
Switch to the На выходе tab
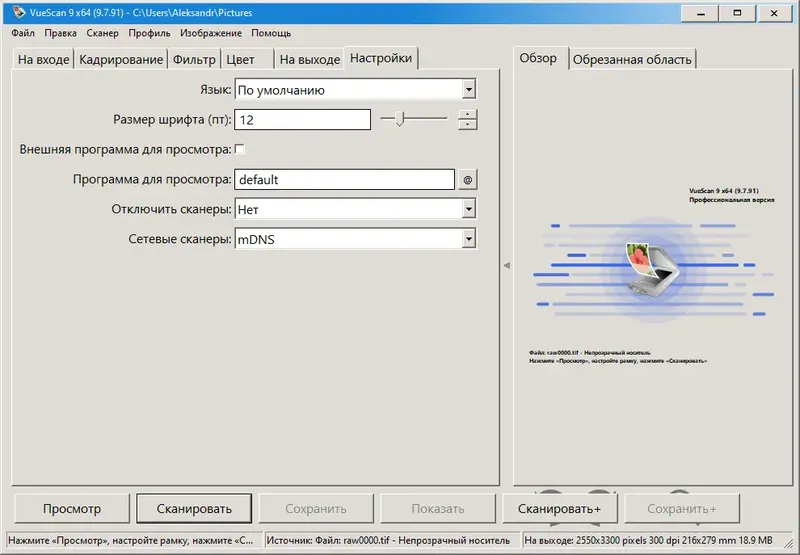310,60
